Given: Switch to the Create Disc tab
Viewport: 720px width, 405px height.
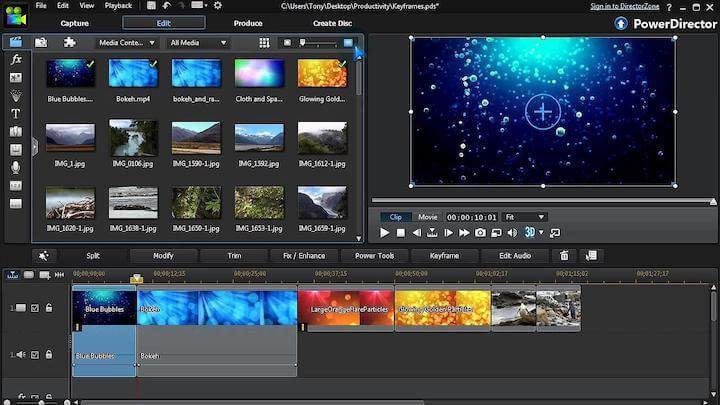Looking at the screenshot, I should click(332, 23).
